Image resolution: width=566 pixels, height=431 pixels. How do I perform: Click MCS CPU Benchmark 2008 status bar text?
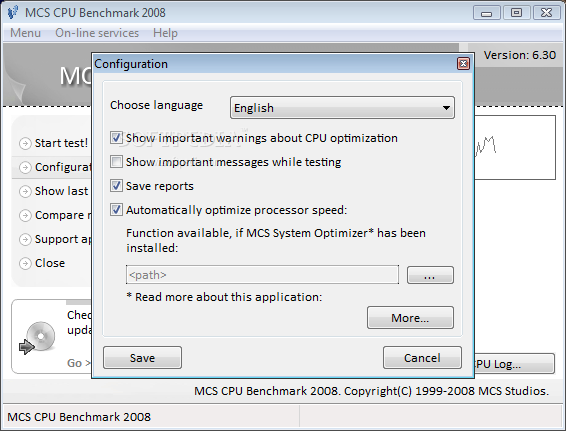(79, 417)
